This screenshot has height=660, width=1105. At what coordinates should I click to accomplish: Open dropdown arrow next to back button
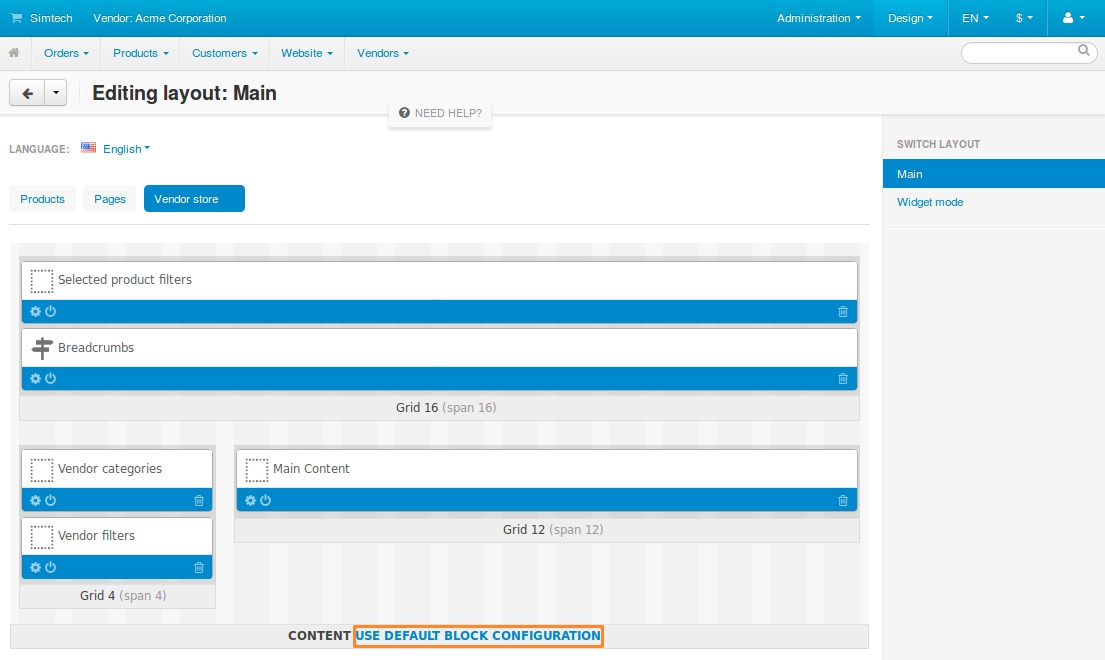point(56,93)
